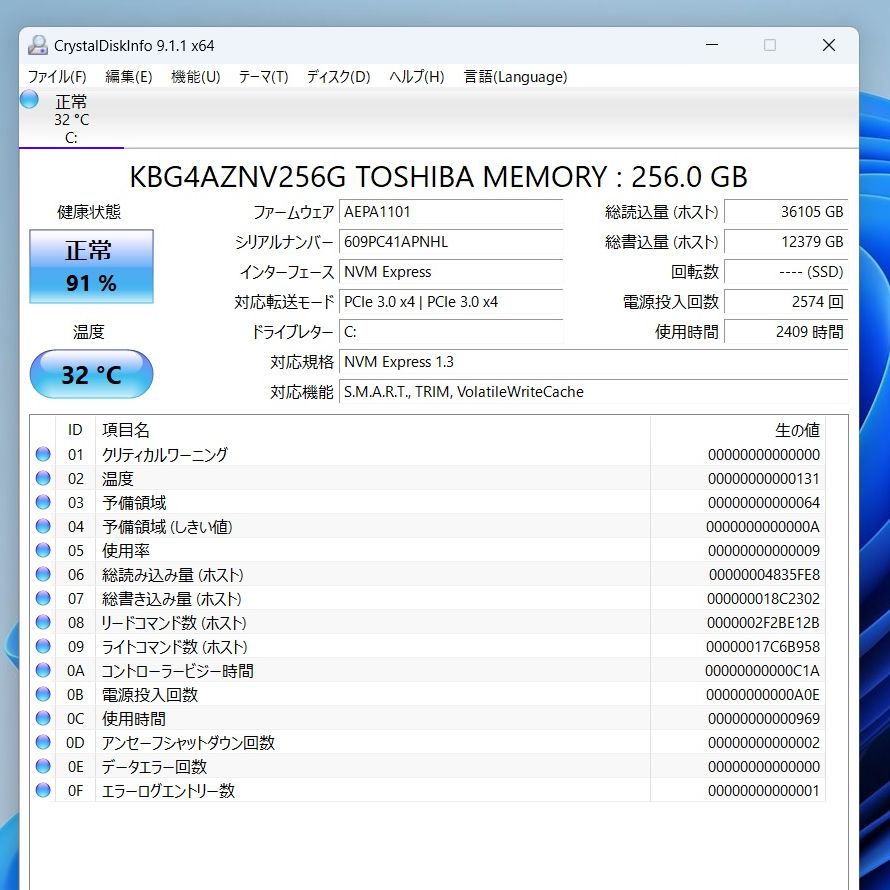Click the 項目名 column header
The image size is (890, 890).
(372, 430)
